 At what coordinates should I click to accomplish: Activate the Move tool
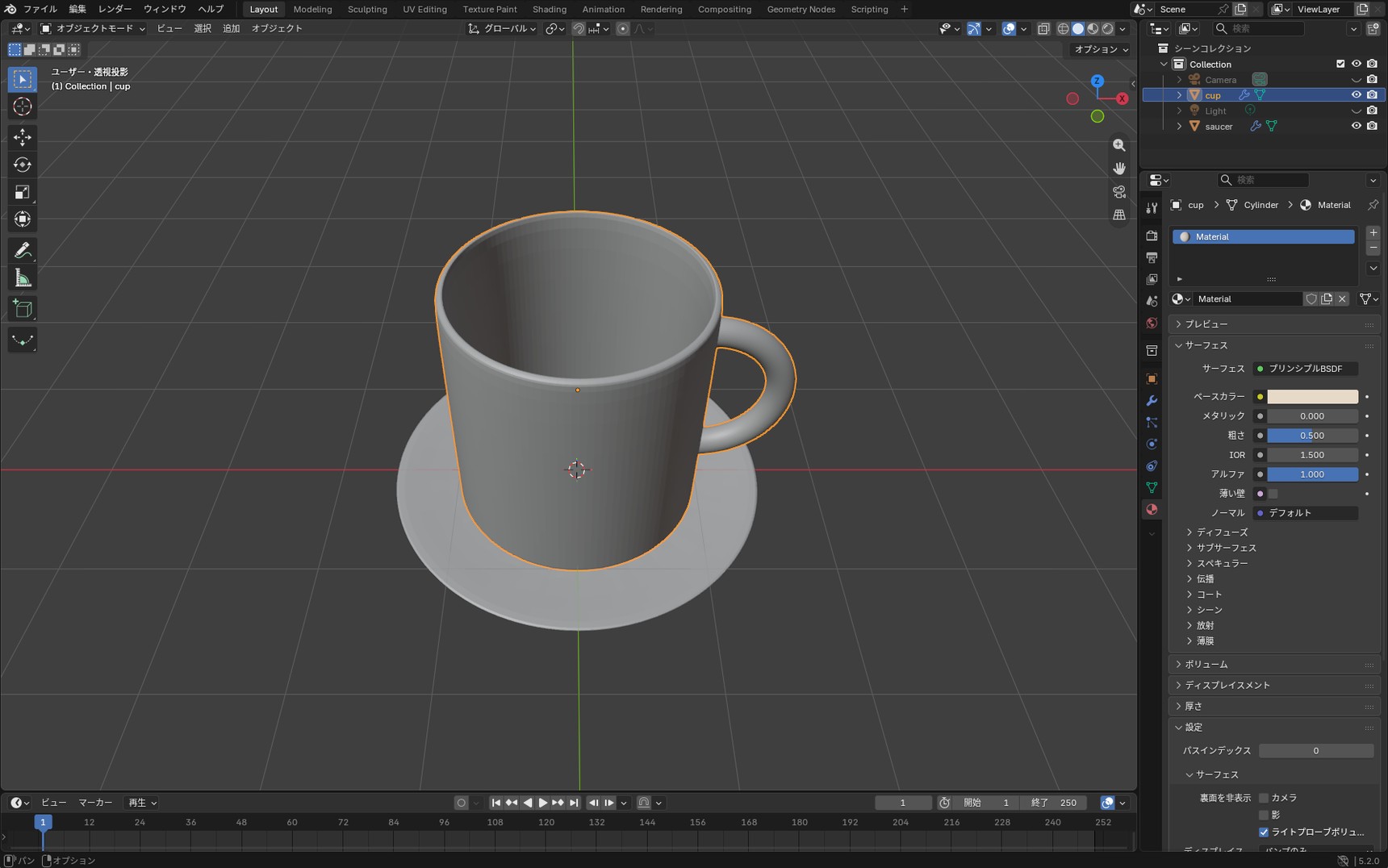tap(23, 136)
